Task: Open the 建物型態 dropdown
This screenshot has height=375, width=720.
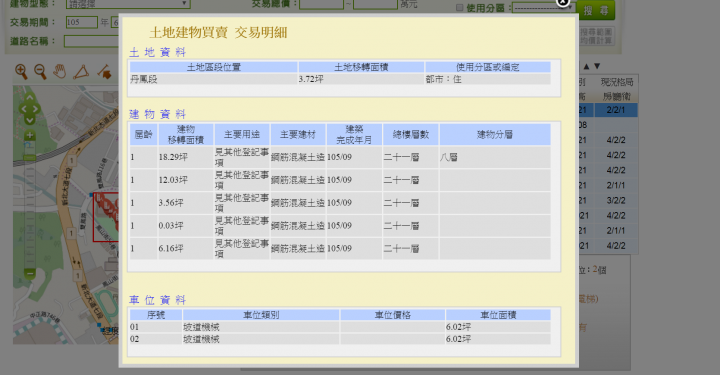Action: [x=128, y=4]
